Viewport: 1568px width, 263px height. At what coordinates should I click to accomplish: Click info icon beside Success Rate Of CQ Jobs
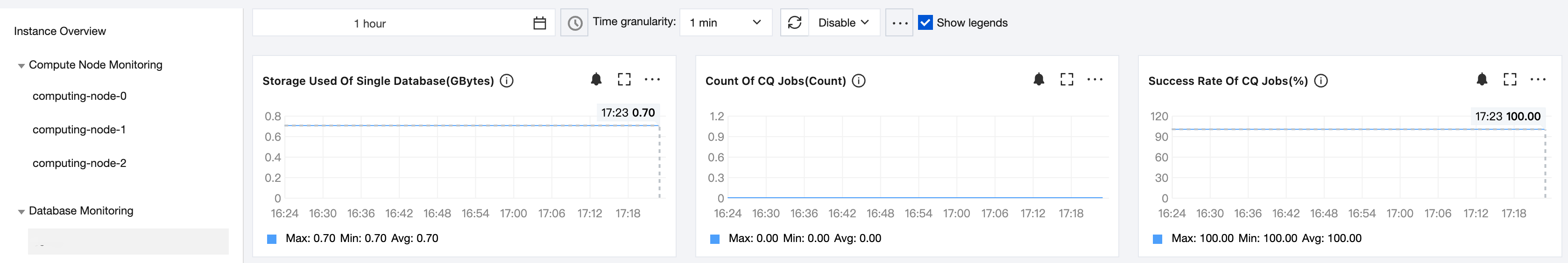pos(1320,81)
